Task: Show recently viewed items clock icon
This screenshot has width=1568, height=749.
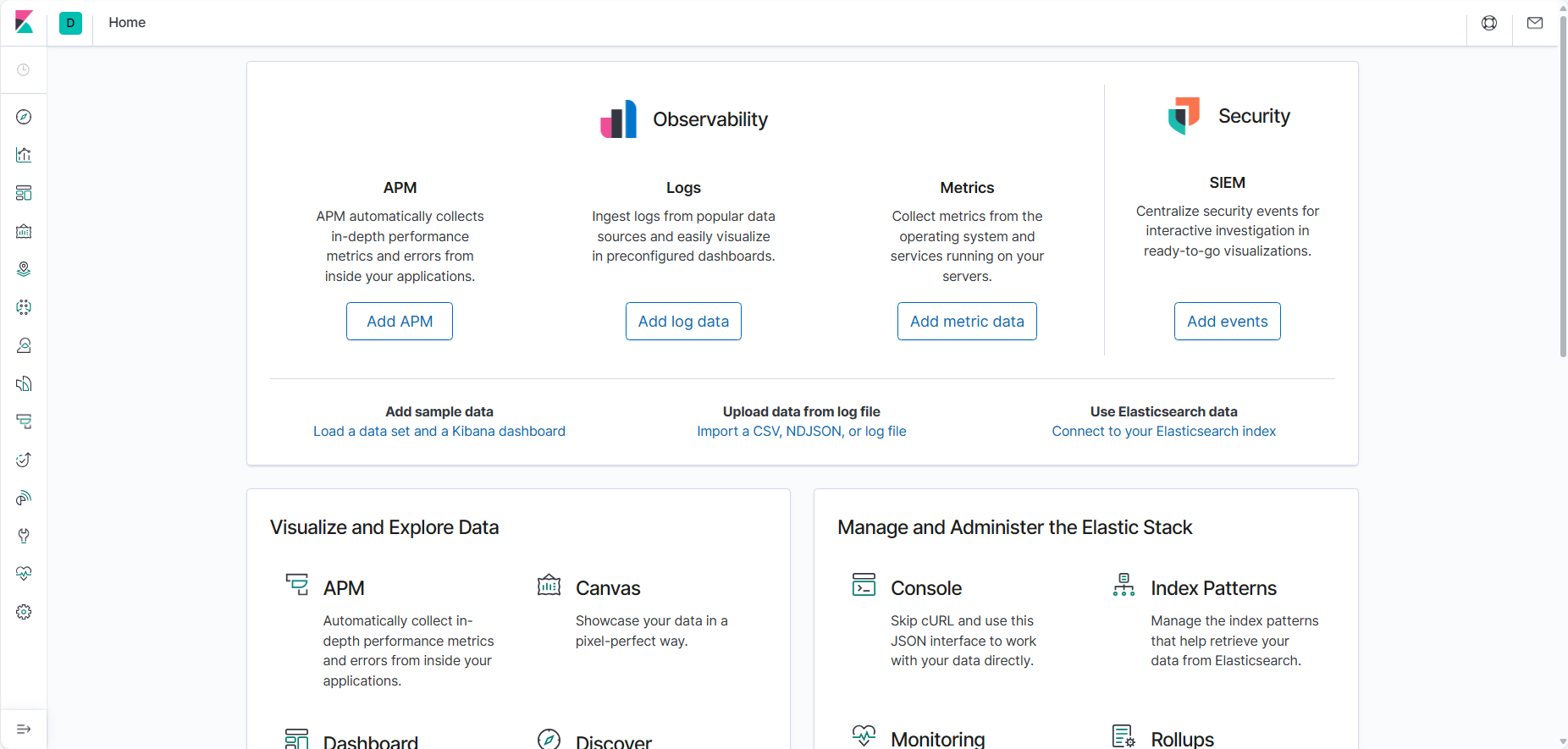Action: click(x=24, y=69)
